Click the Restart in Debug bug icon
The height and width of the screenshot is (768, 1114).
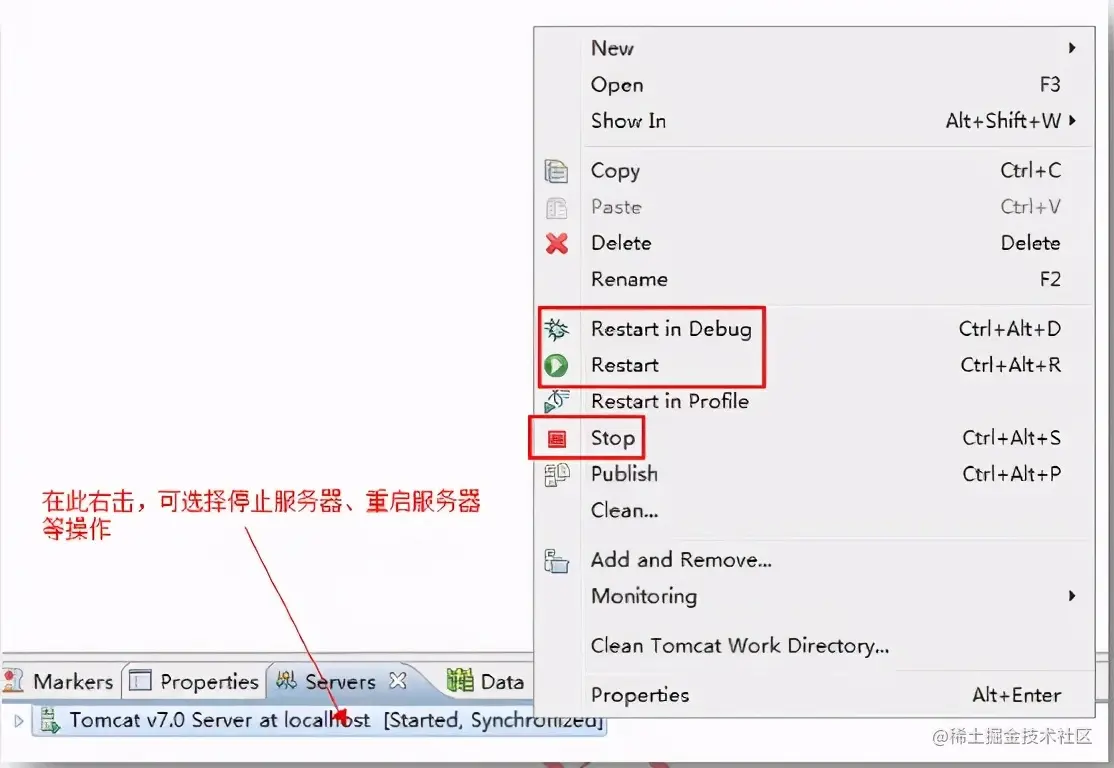tap(556, 329)
